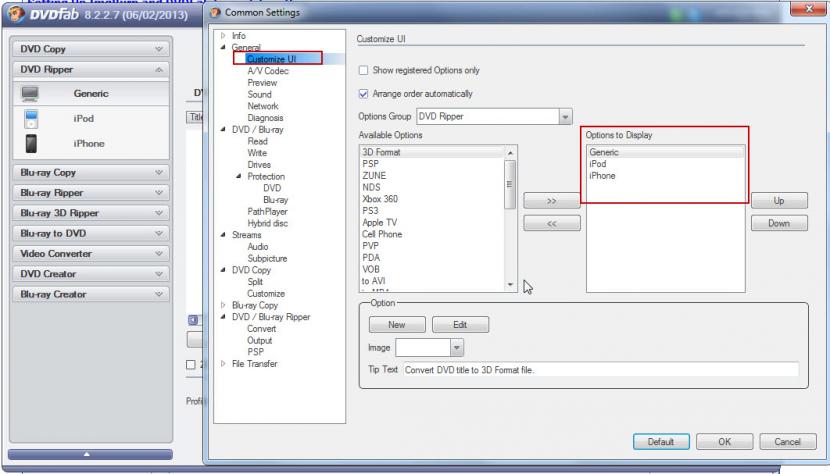Expand the Blu-ray to DVD section
Screen dimensions: 830x474
(x=91, y=233)
